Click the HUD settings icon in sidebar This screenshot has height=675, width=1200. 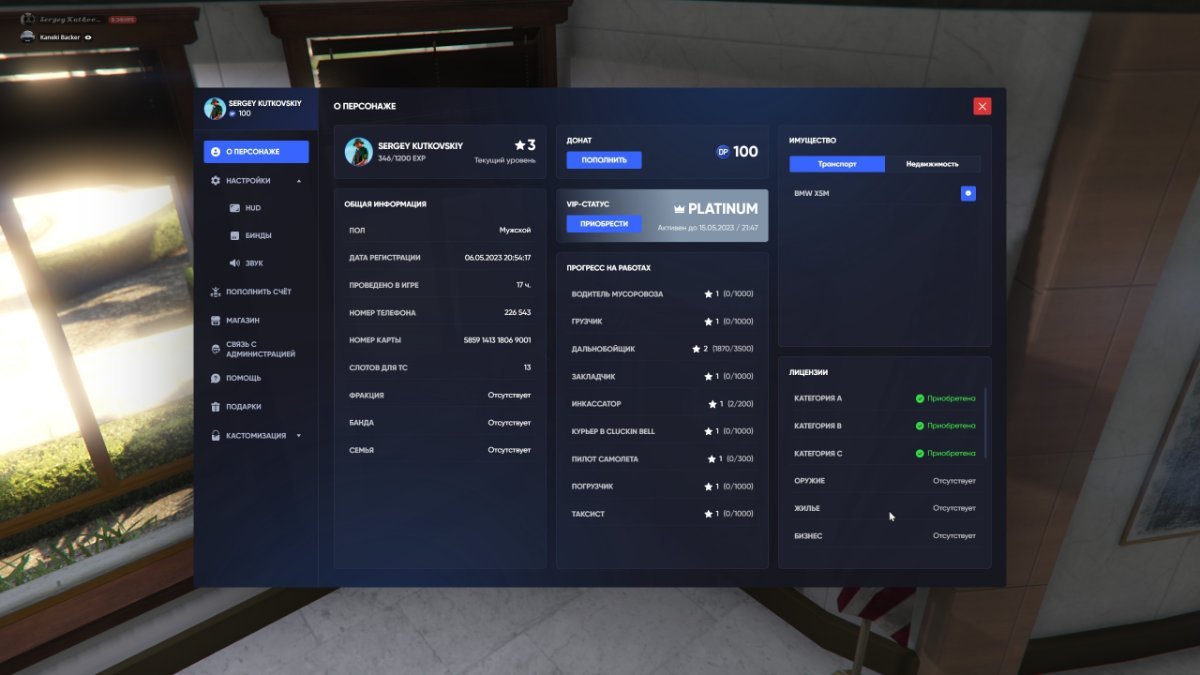(234, 208)
